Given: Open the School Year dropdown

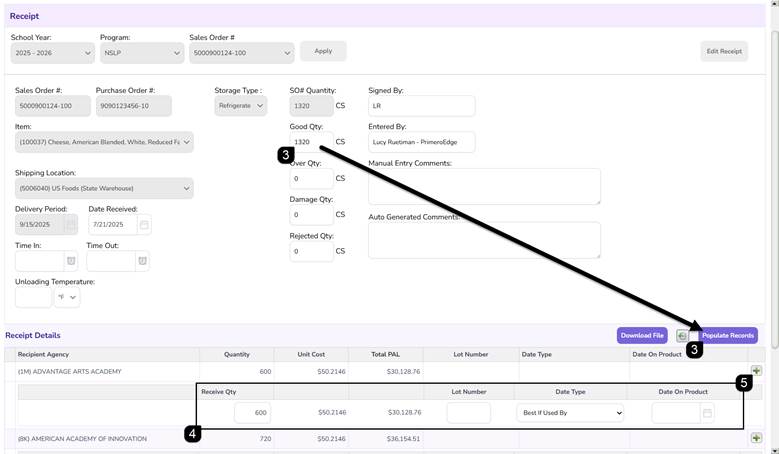Looking at the screenshot, I should (x=53, y=53).
